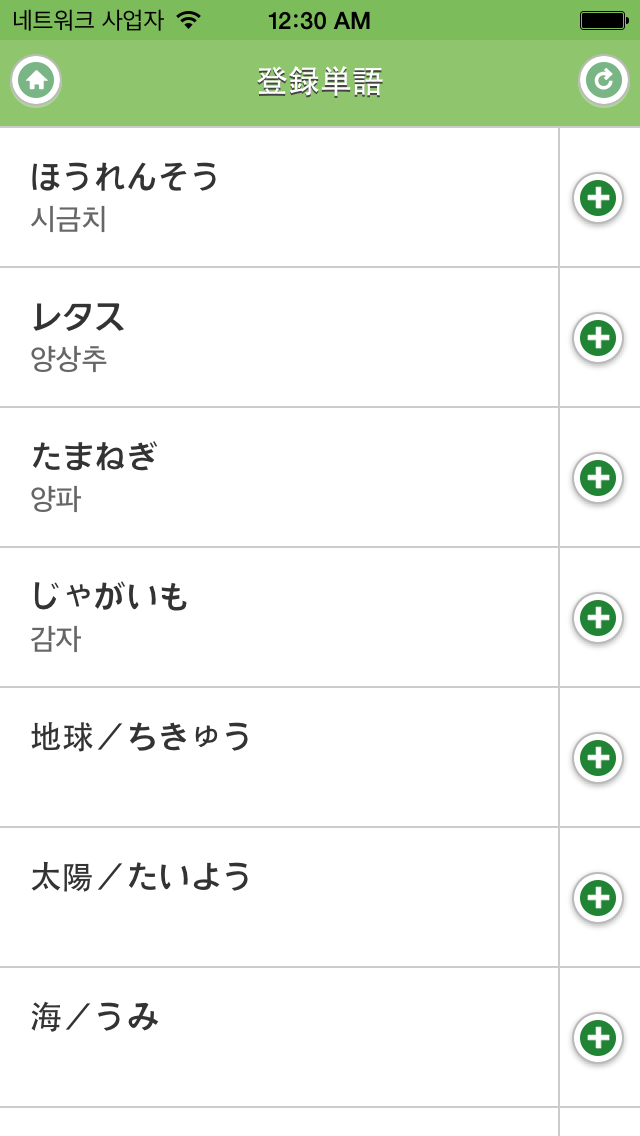Tap the 12:30 AM clock
This screenshot has height=1136, width=640.
[x=320, y=20]
